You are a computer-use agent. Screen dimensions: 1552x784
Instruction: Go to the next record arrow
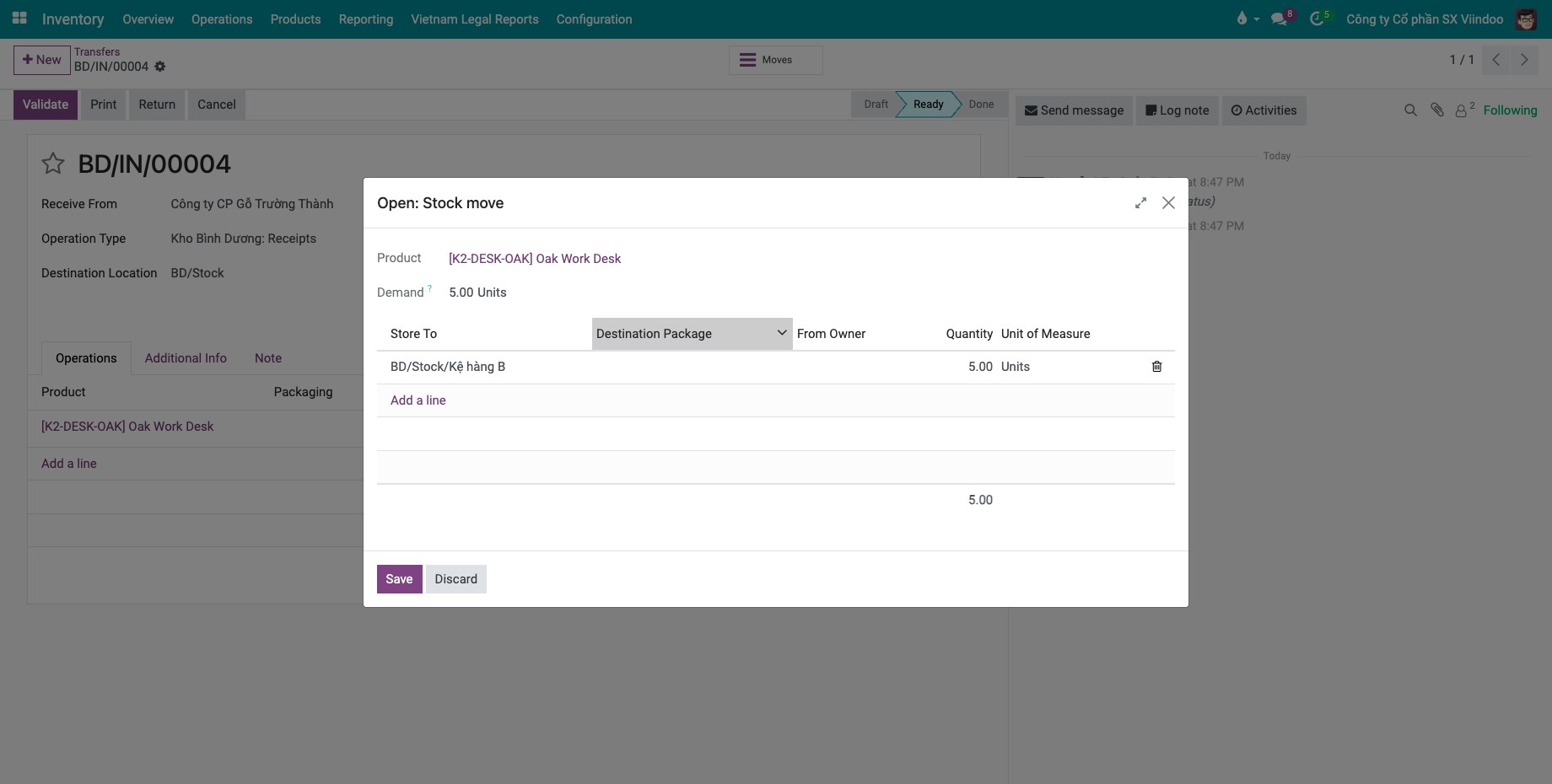click(x=1524, y=60)
